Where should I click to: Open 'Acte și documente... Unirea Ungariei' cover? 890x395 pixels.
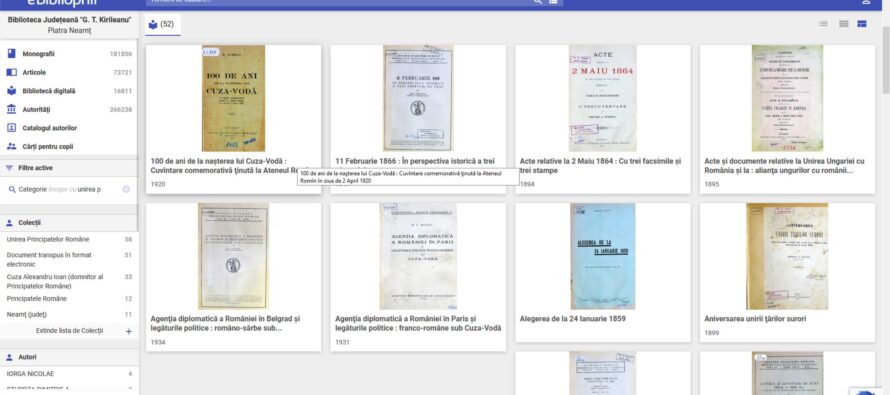787,98
